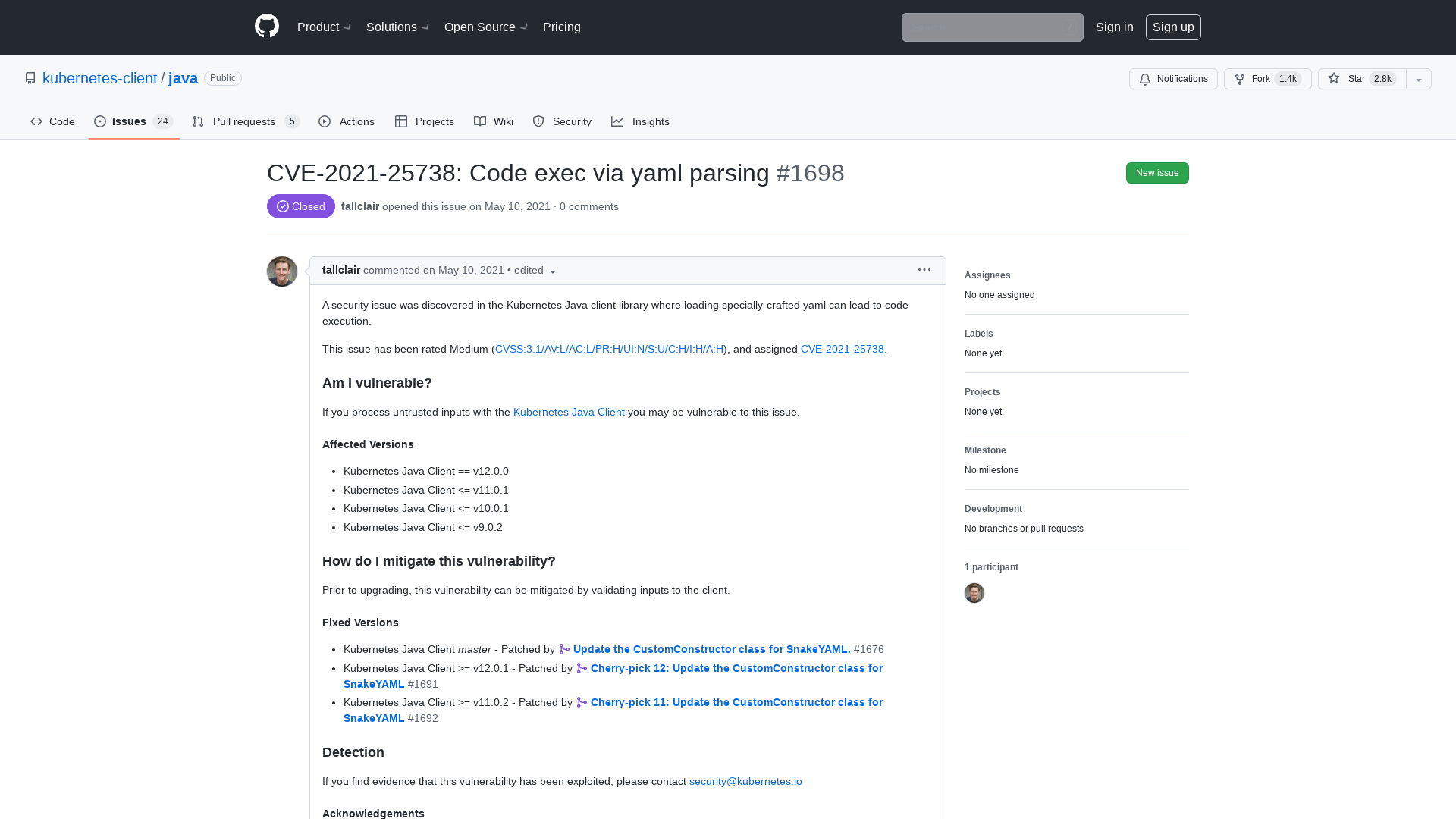Click the repository icon beside kubernetes-client
1456x819 pixels.
click(30, 78)
